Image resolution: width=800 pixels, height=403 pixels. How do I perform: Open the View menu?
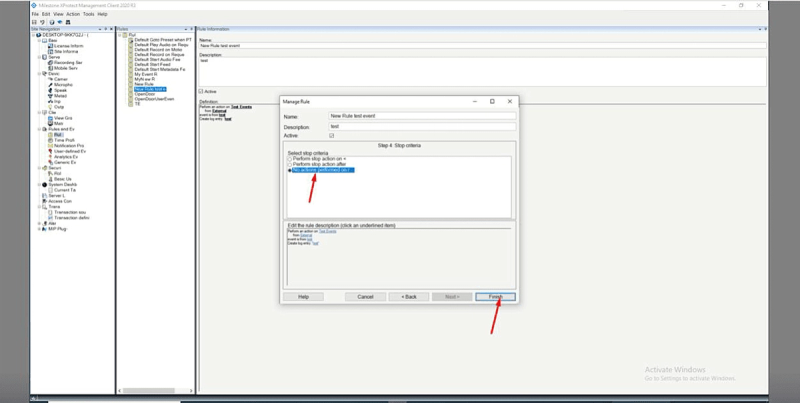coord(58,14)
